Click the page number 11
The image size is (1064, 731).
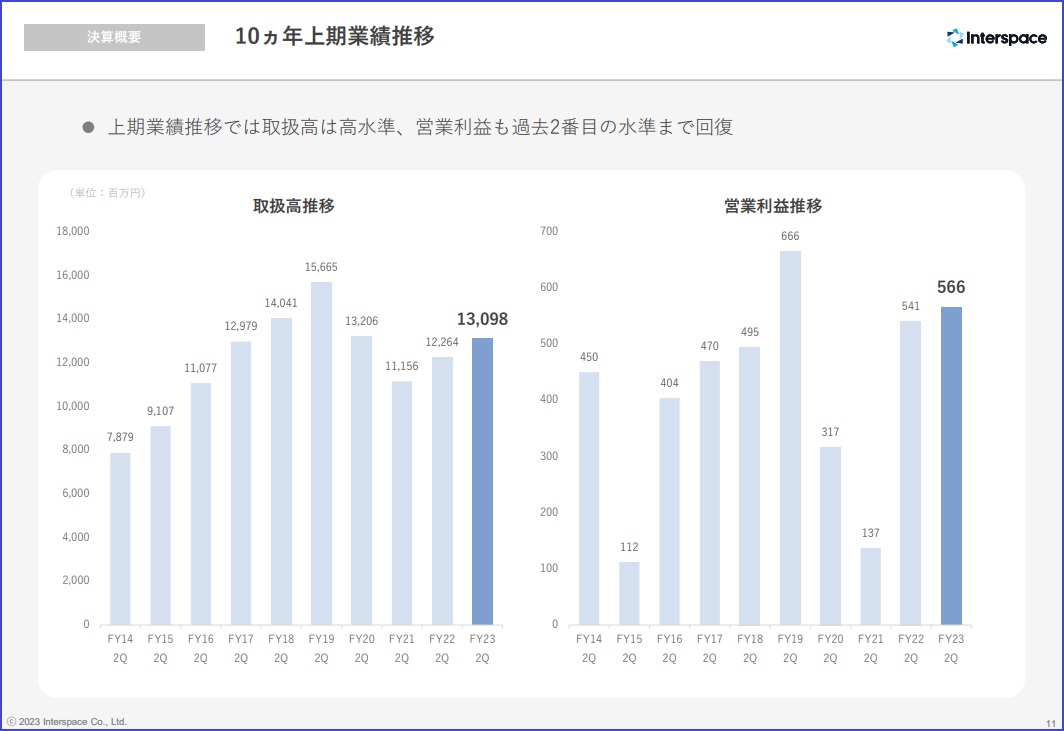[1051, 723]
